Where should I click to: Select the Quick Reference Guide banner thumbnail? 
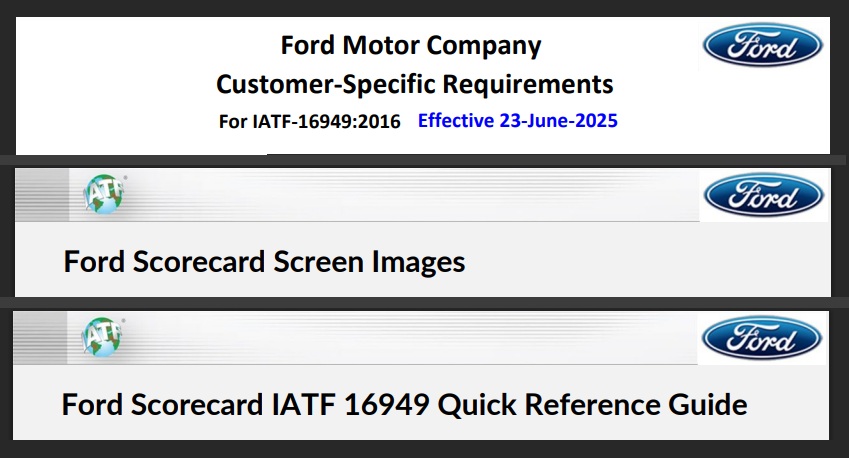coord(421,375)
